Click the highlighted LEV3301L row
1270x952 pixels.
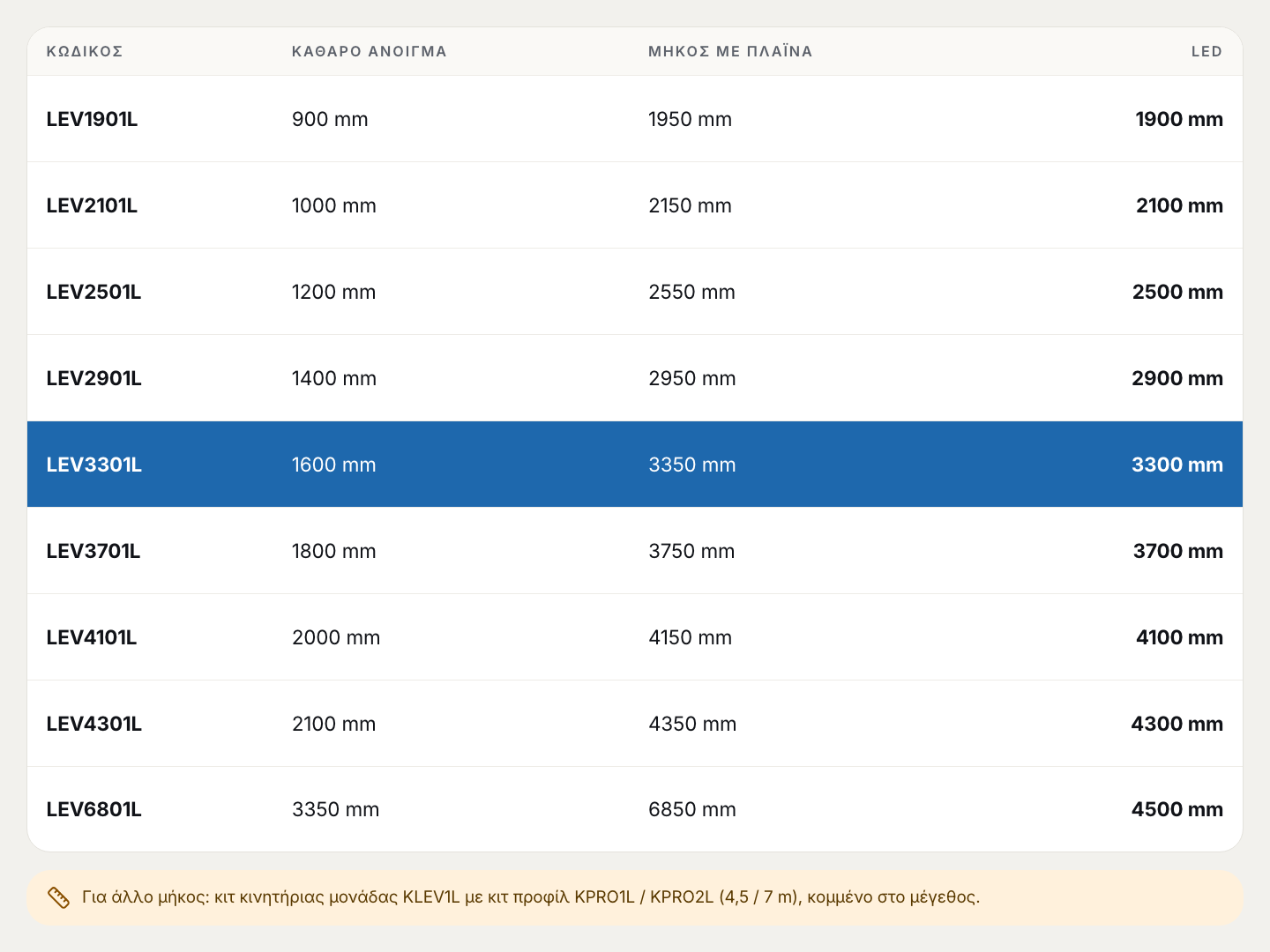[635, 465]
